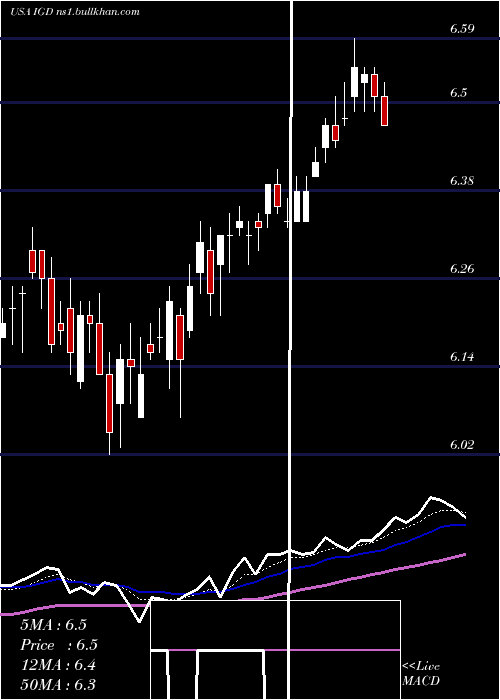Select the 6.02 price axis label
500x700 pixels.
(462, 445)
